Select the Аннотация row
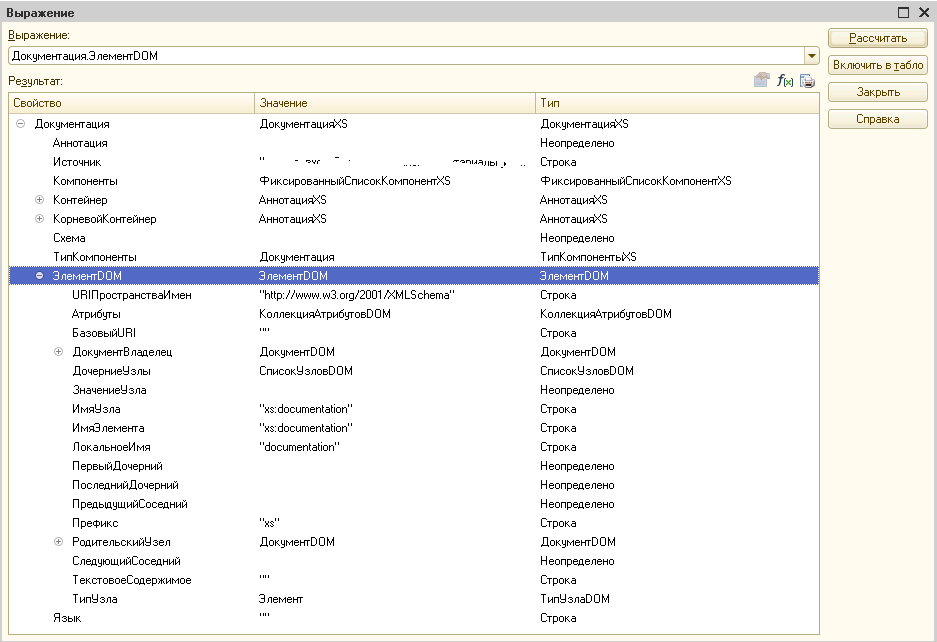This screenshot has width=937, height=642. coord(414,143)
